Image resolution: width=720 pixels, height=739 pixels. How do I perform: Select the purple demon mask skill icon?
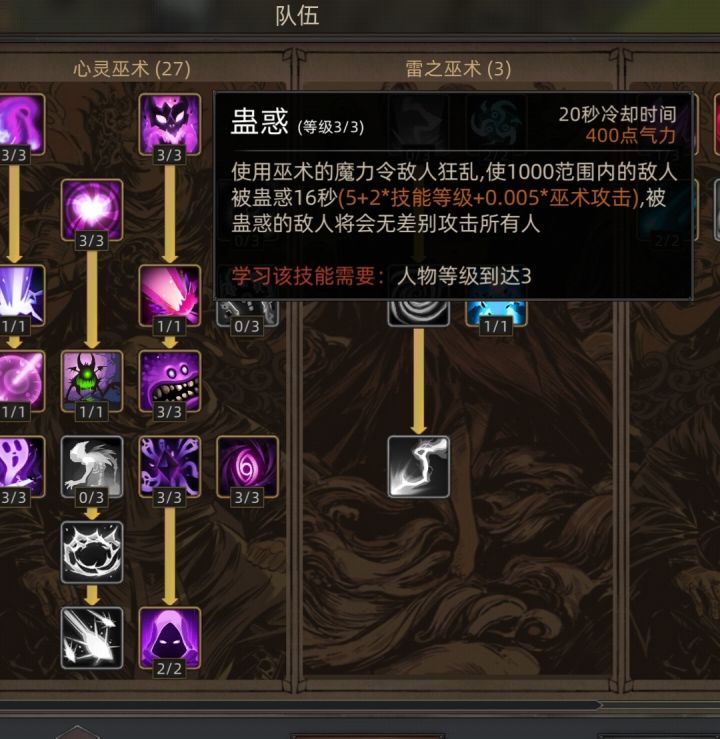tap(170, 123)
